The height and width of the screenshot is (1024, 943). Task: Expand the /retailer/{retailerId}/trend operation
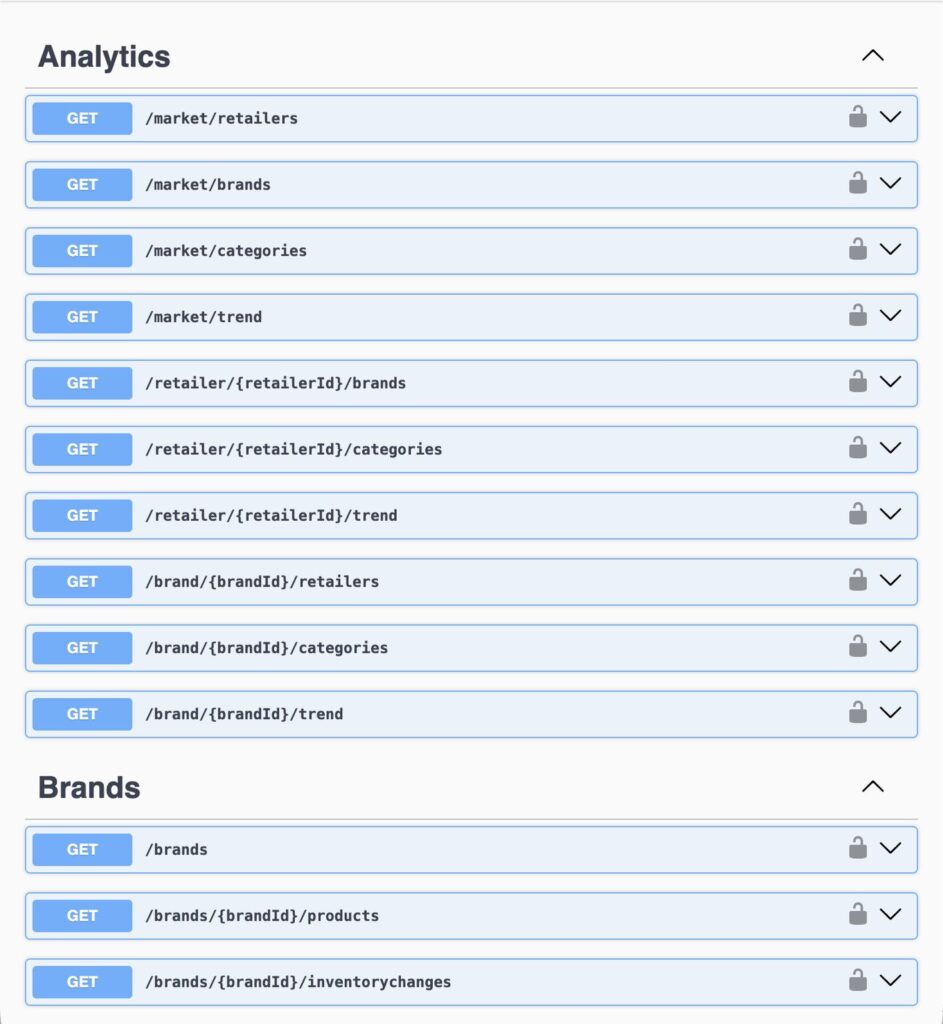tap(890, 514)
